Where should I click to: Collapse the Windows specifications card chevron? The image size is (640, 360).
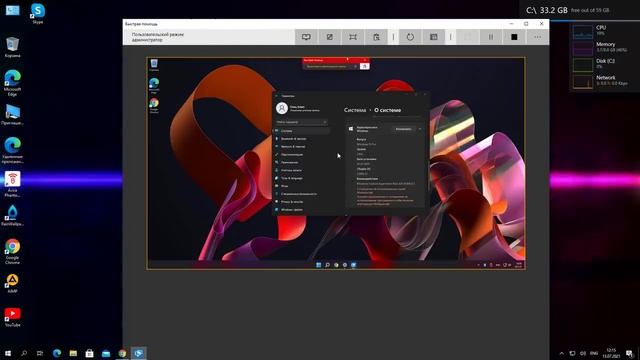tap(420, 129)
